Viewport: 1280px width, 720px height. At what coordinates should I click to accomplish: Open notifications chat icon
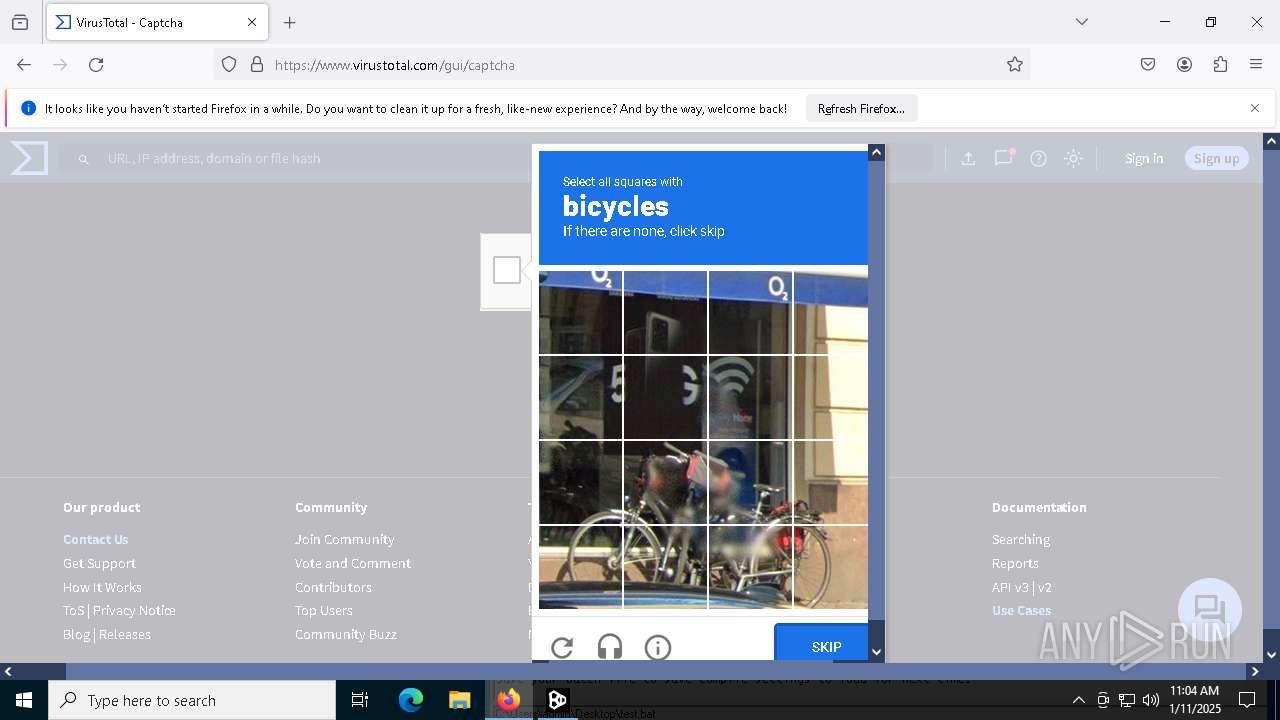coord(1003,158)
